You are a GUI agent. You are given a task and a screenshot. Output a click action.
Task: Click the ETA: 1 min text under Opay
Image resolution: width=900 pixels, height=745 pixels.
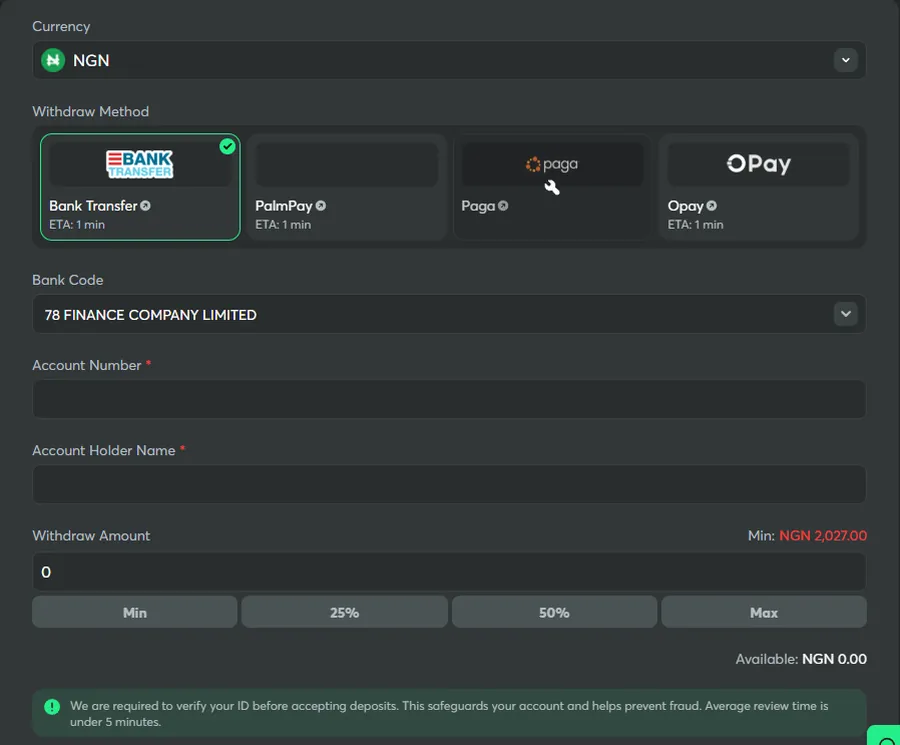click(695, 224)
